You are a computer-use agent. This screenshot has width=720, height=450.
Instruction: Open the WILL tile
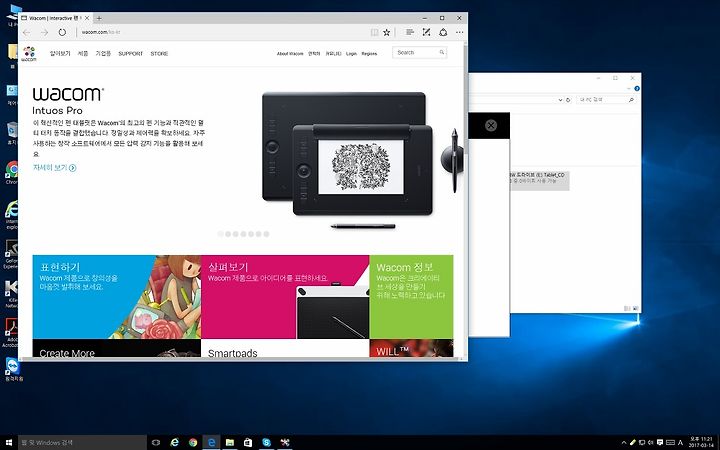click(x=411, y=349)
